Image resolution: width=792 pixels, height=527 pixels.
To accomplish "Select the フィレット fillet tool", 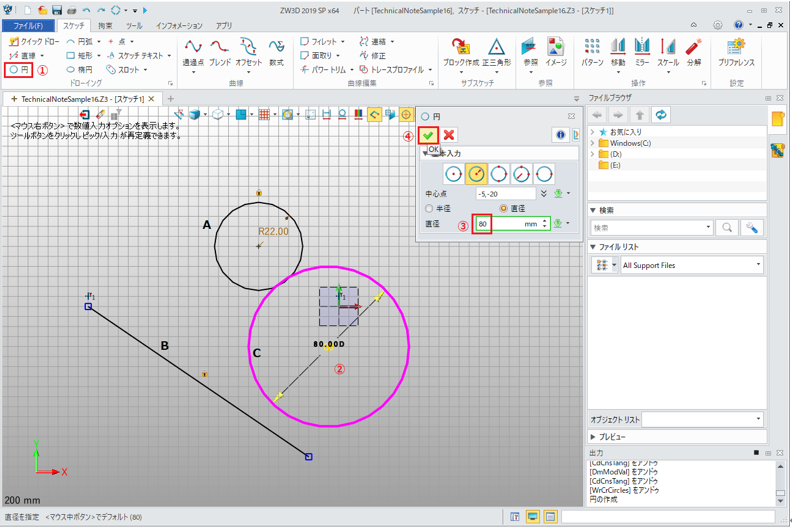I will tap(319, 41).
